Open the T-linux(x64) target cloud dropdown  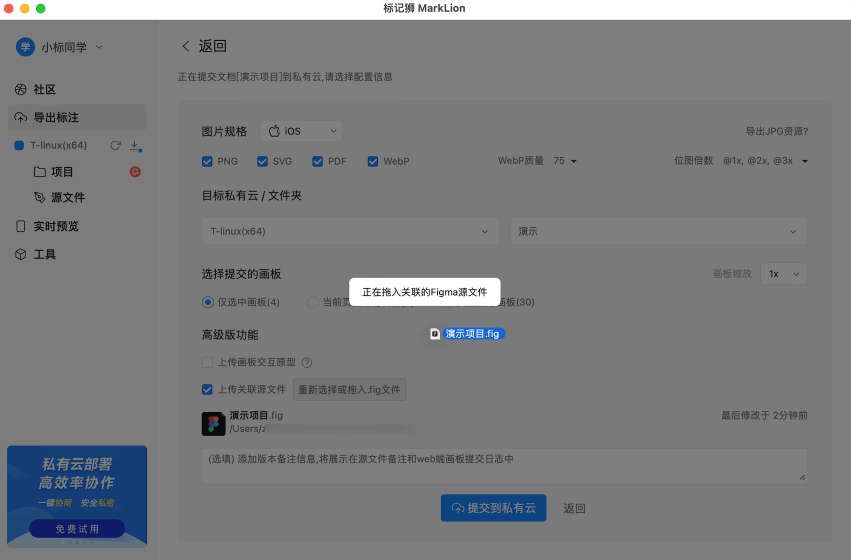click(350, 231)
